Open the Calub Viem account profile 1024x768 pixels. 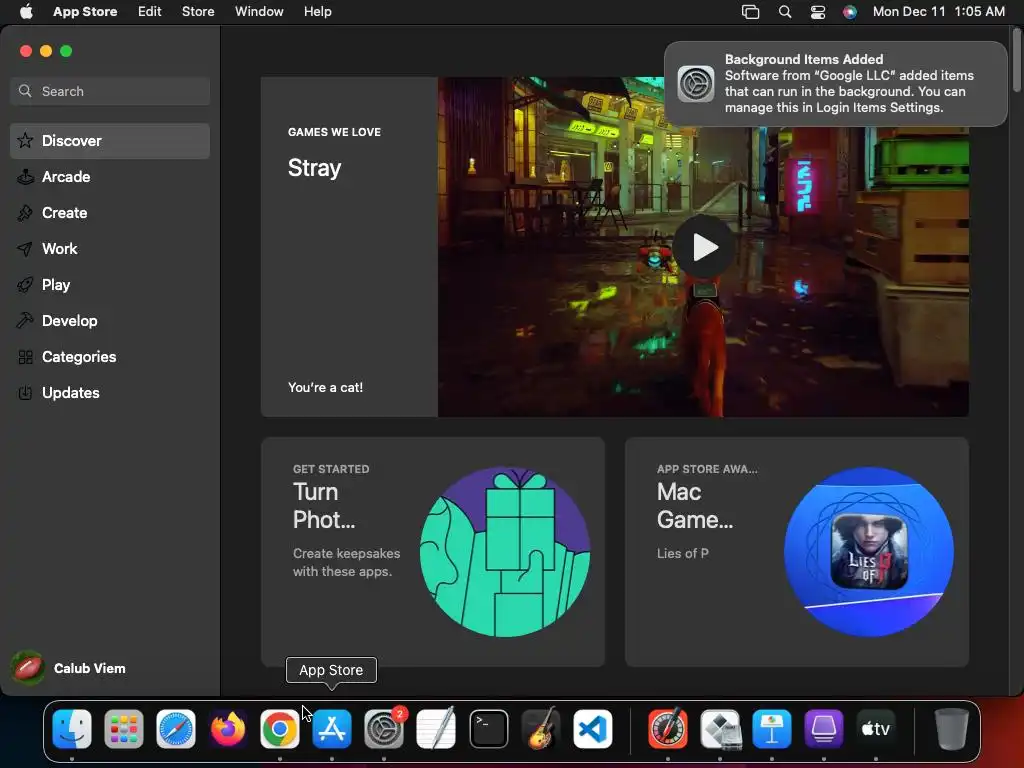pos(69,668)
